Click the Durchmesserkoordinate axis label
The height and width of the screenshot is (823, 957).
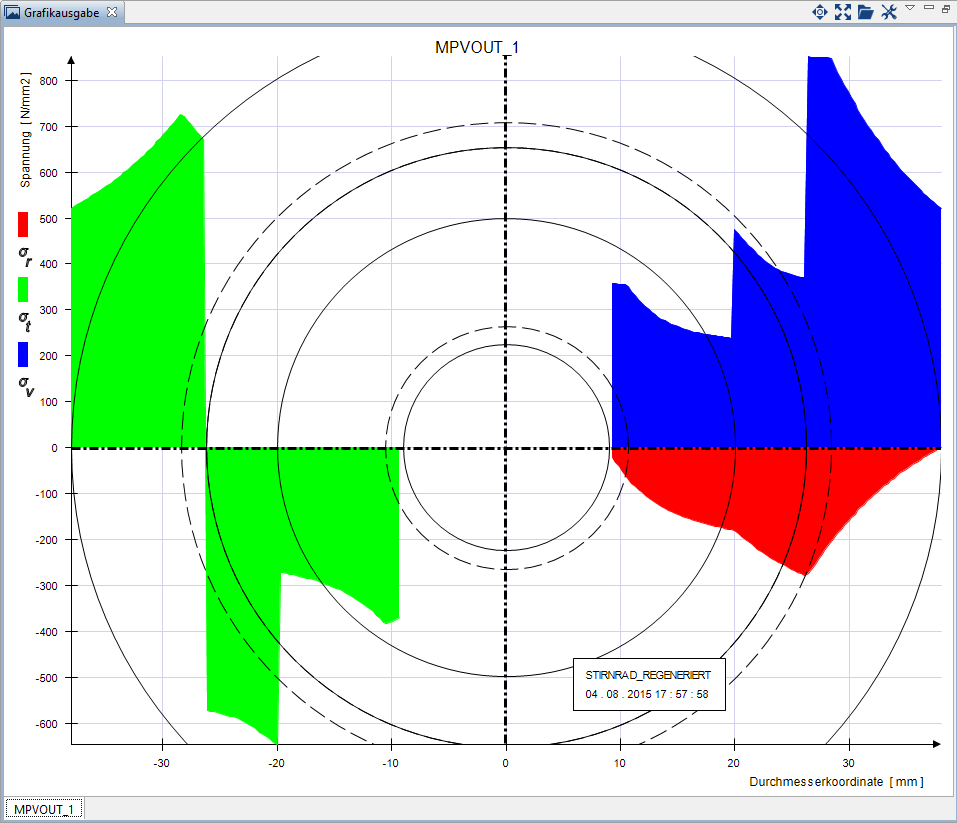click(x=836, y=782)
